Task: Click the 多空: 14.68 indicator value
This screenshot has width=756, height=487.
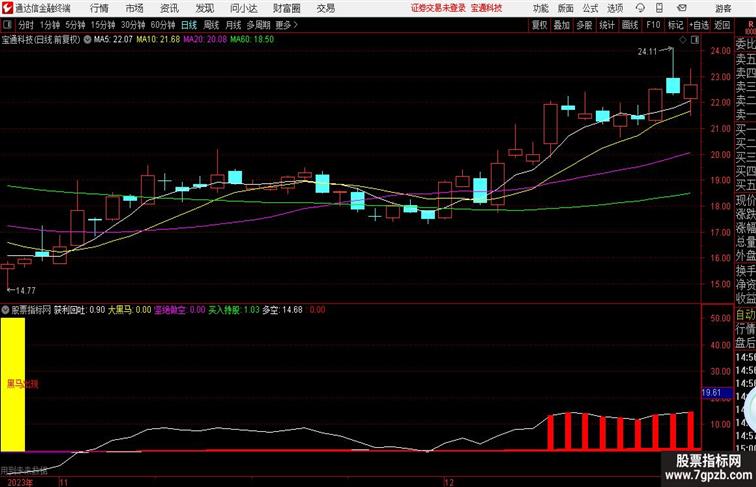Action: tap(283, 310)
